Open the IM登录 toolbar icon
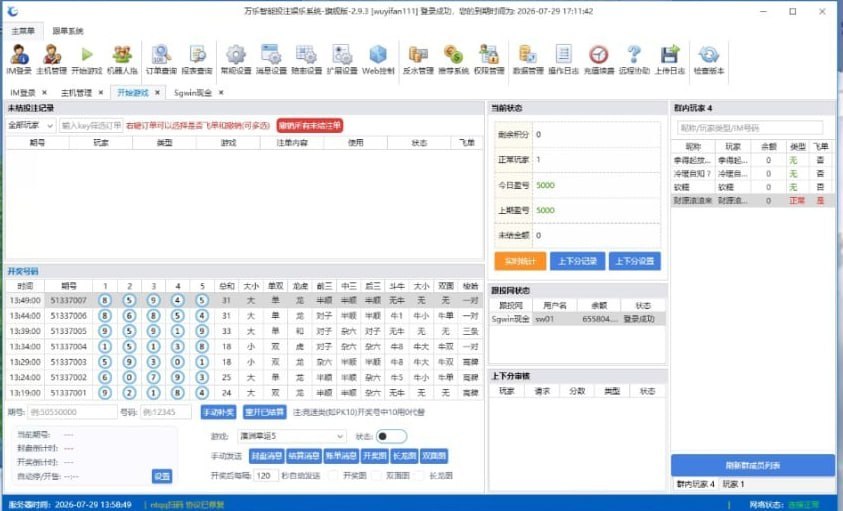Viewport: 843px width, 511px height. (x=19, y=60)
